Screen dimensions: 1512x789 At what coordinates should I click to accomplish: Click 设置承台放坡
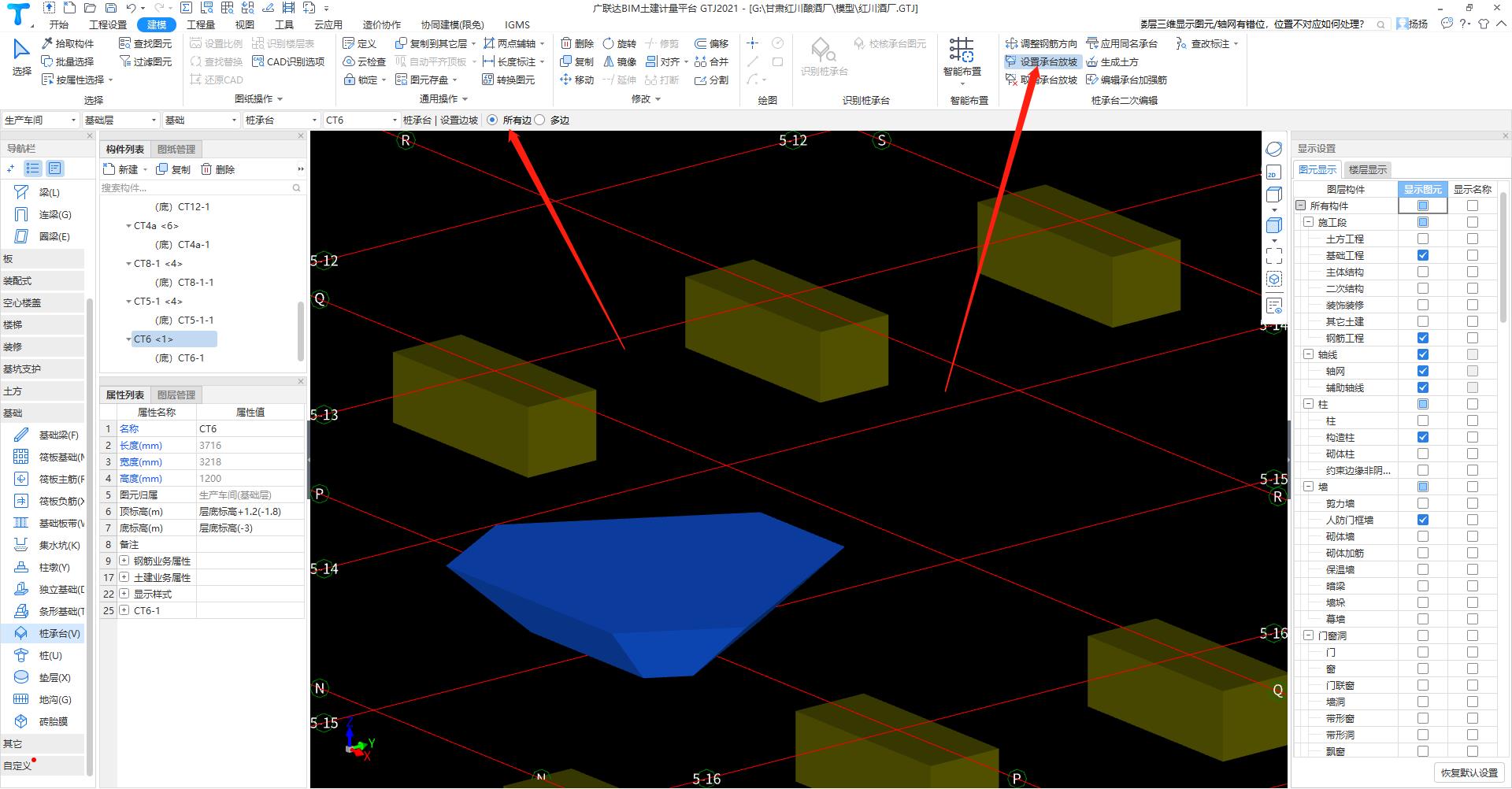1041,61
